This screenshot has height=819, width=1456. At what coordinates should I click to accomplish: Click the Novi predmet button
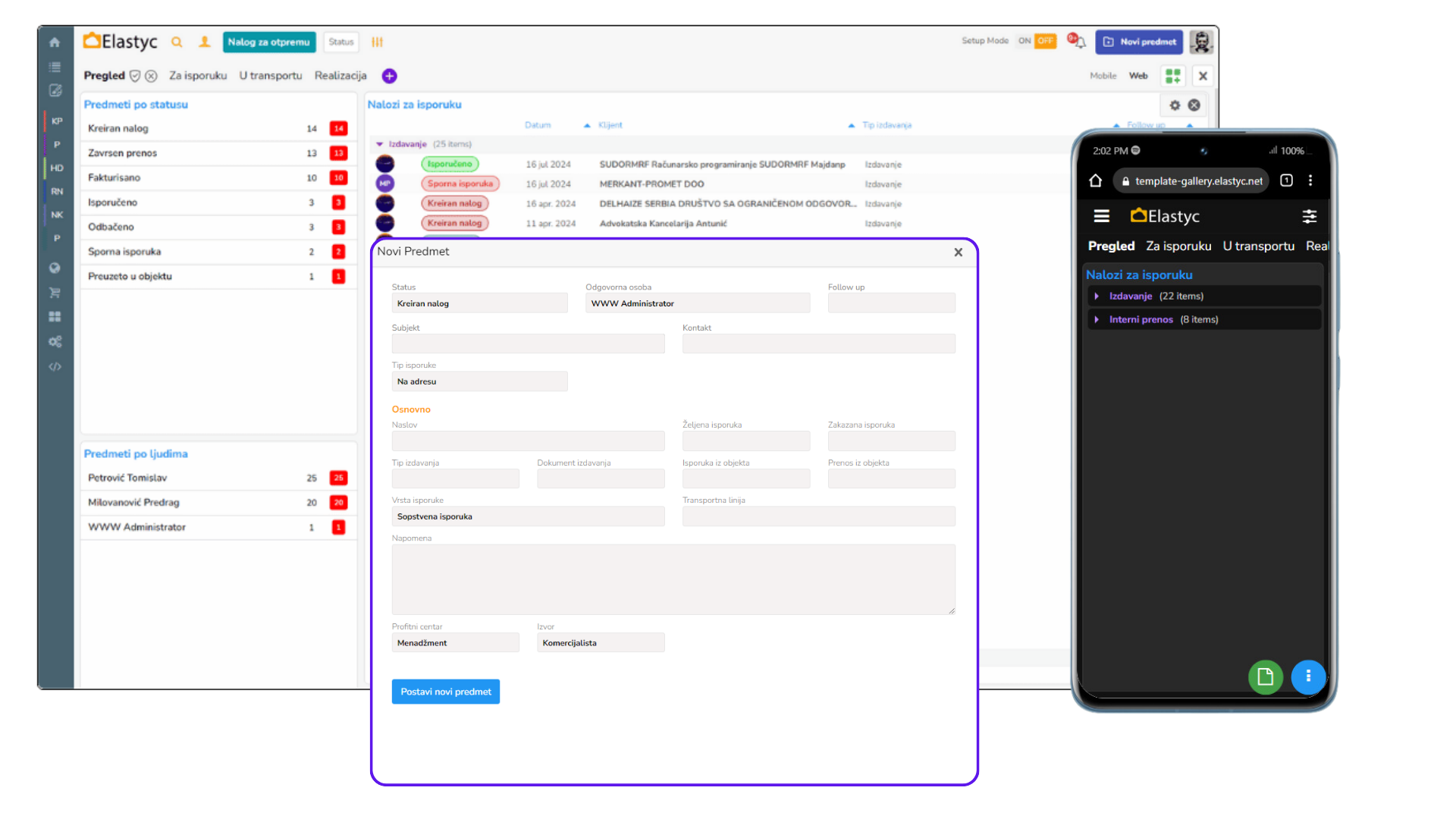tap(1139, 42)
